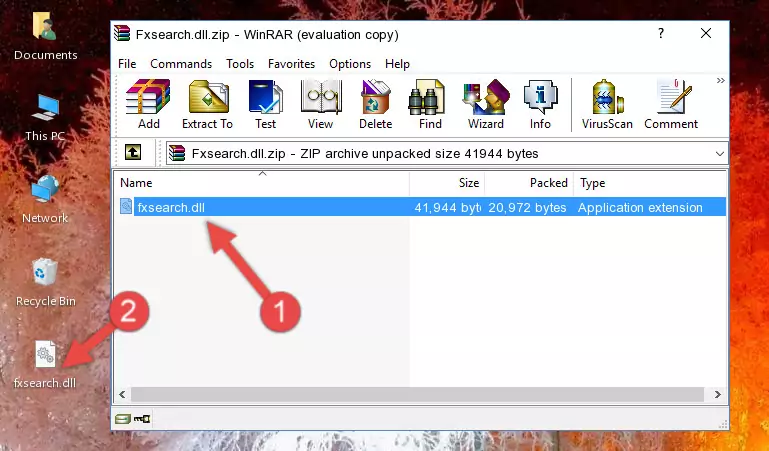Select fxsearch.dll in the archive list

421,207
